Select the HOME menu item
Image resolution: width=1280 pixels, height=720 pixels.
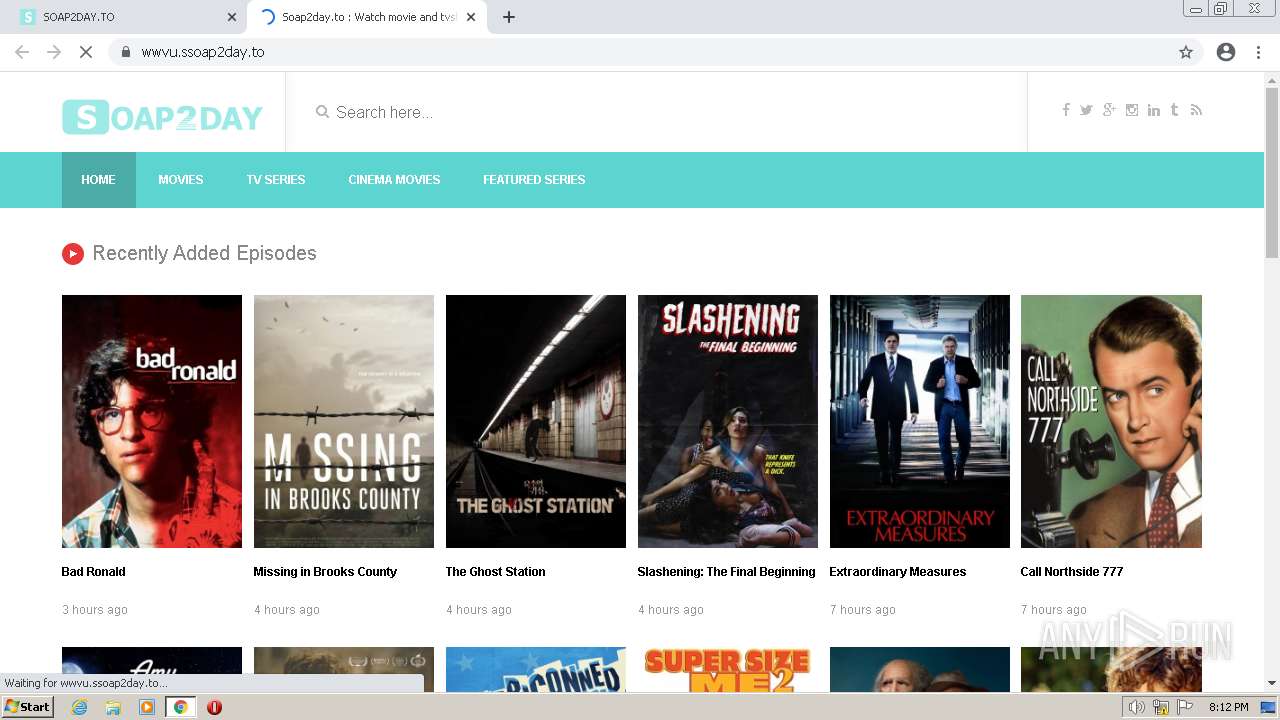(x=98, y=180)
